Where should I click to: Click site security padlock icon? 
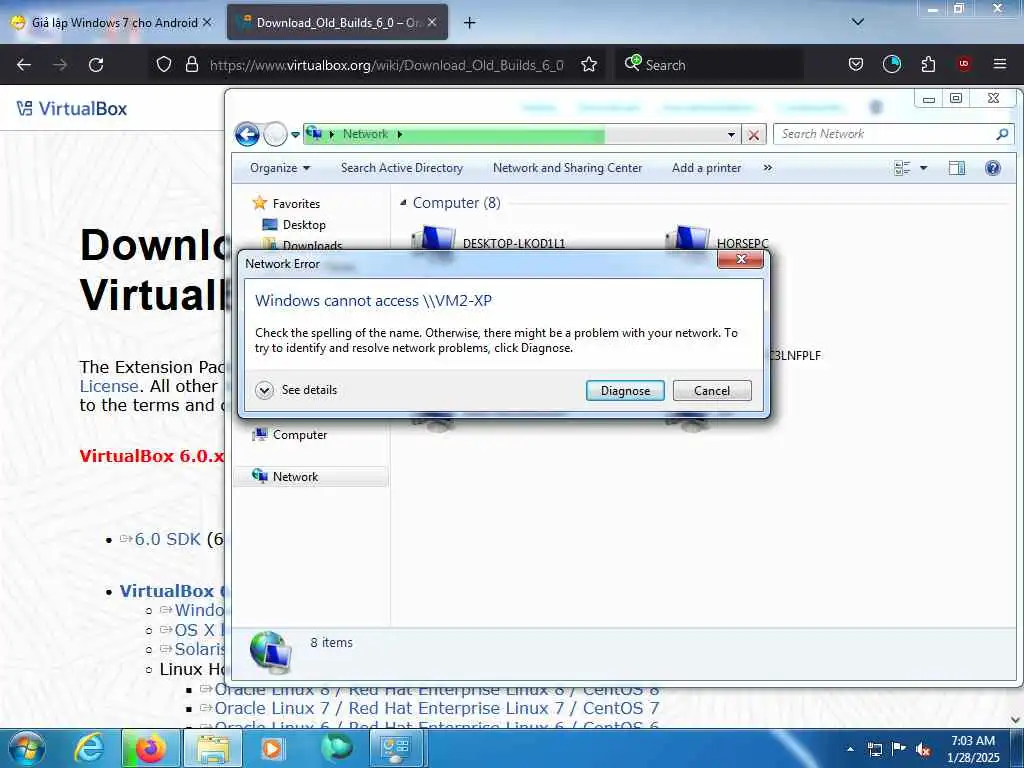tap(191, 65)
